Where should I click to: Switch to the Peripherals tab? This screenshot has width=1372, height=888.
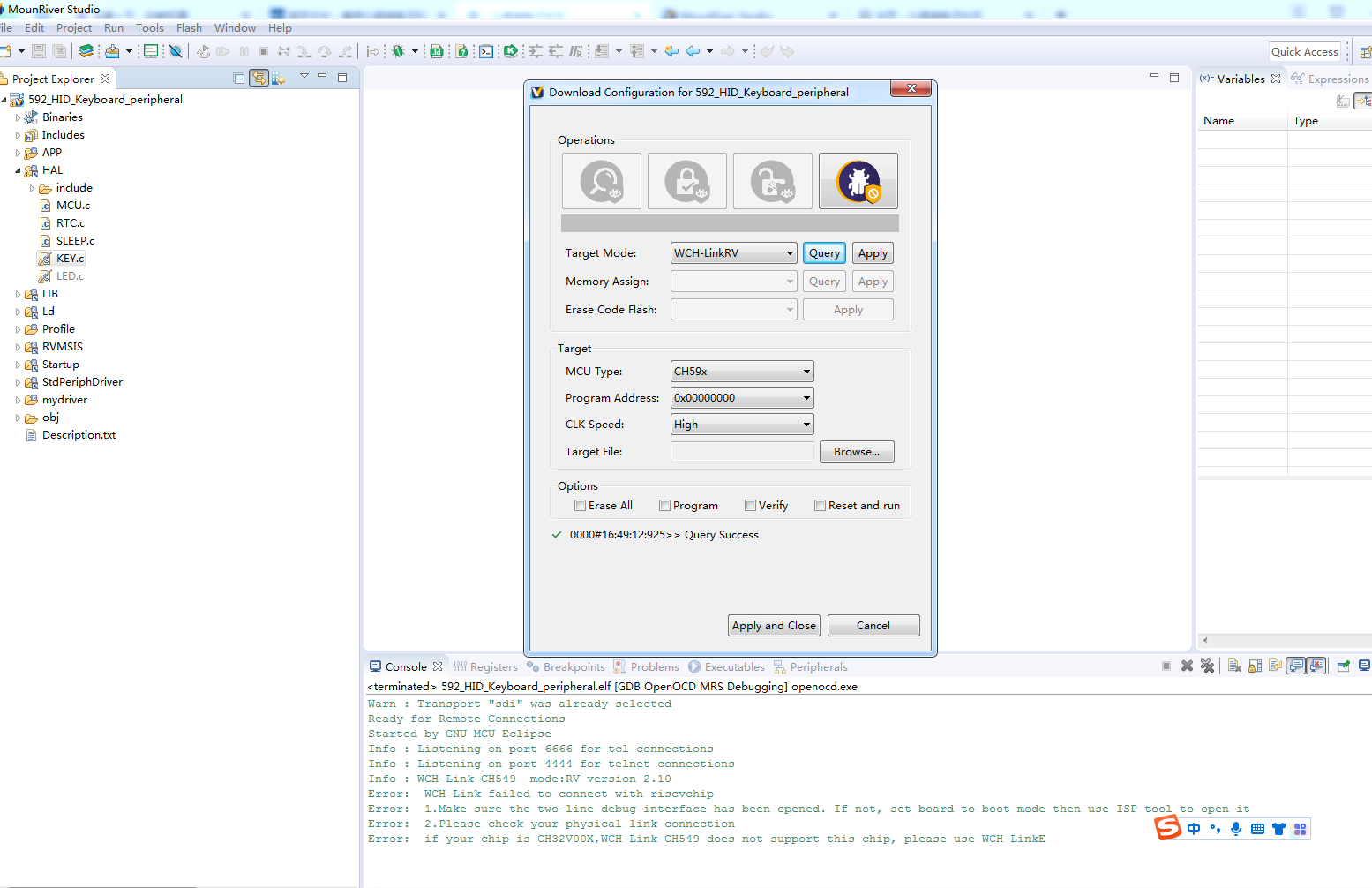click(811, 666)
